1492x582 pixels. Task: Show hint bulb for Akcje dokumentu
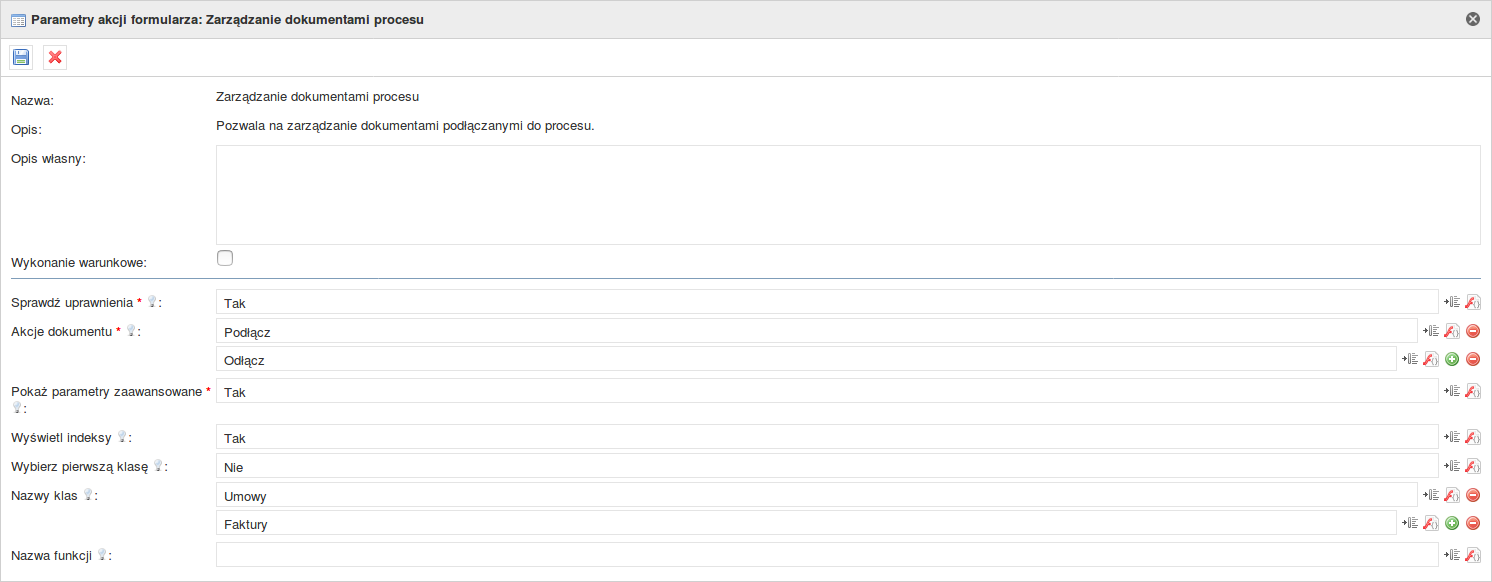[130, 331]
